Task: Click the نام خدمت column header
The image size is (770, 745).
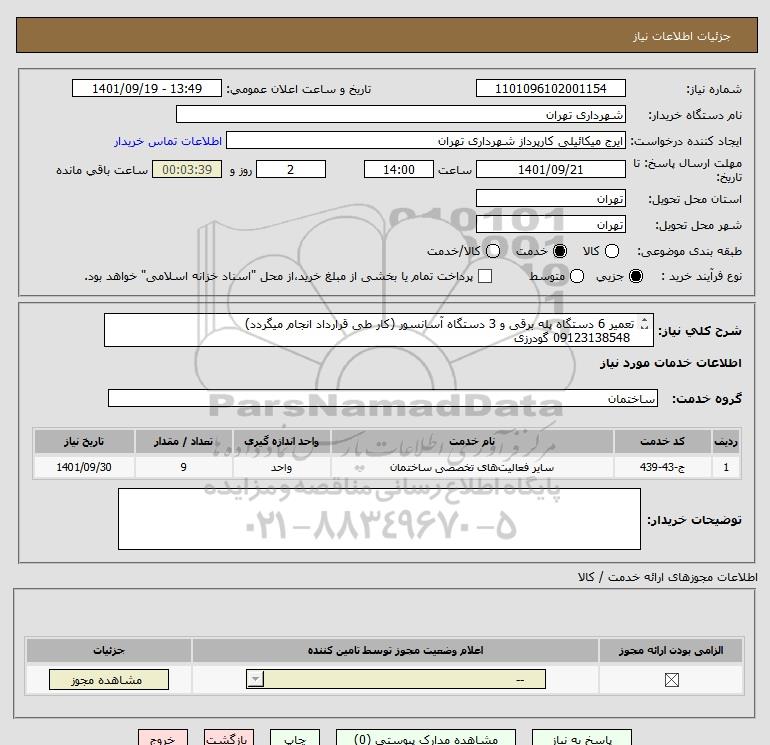Action: coord(472,441)
